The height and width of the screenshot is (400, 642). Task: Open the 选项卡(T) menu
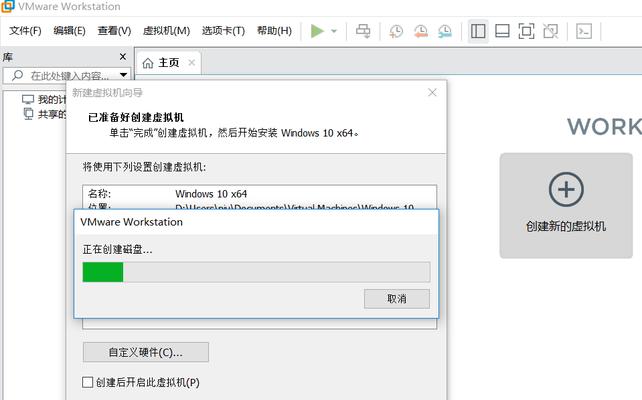click(223, 31)
